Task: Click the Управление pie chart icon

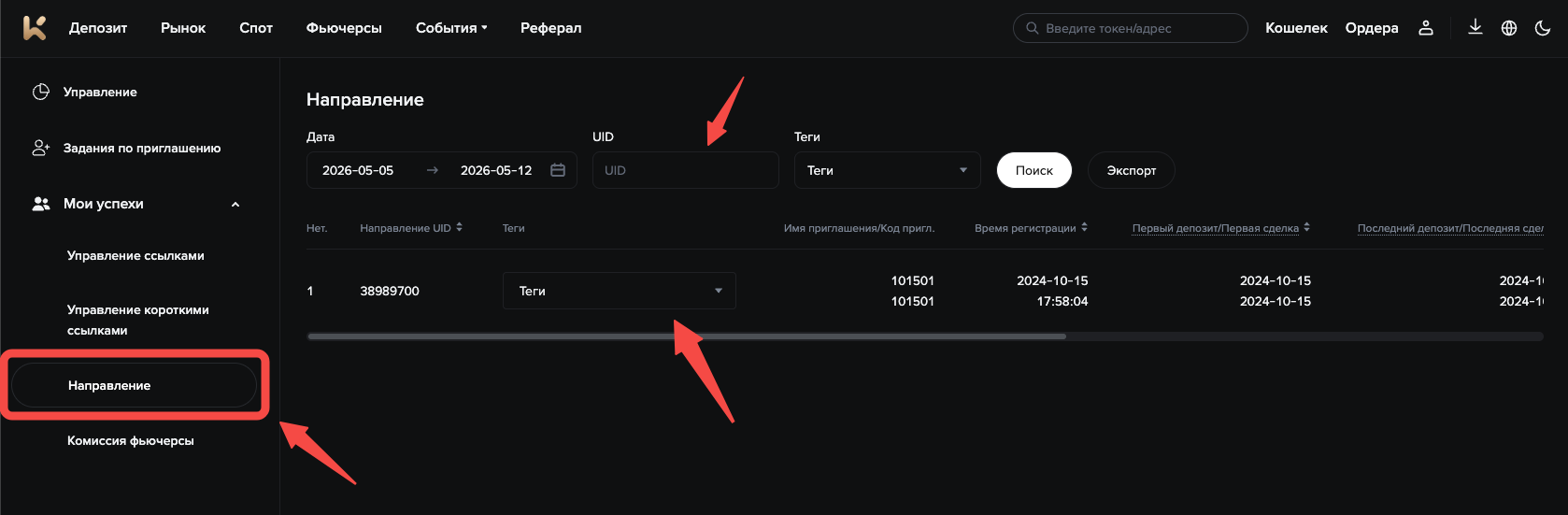Action: pos(41,92)
